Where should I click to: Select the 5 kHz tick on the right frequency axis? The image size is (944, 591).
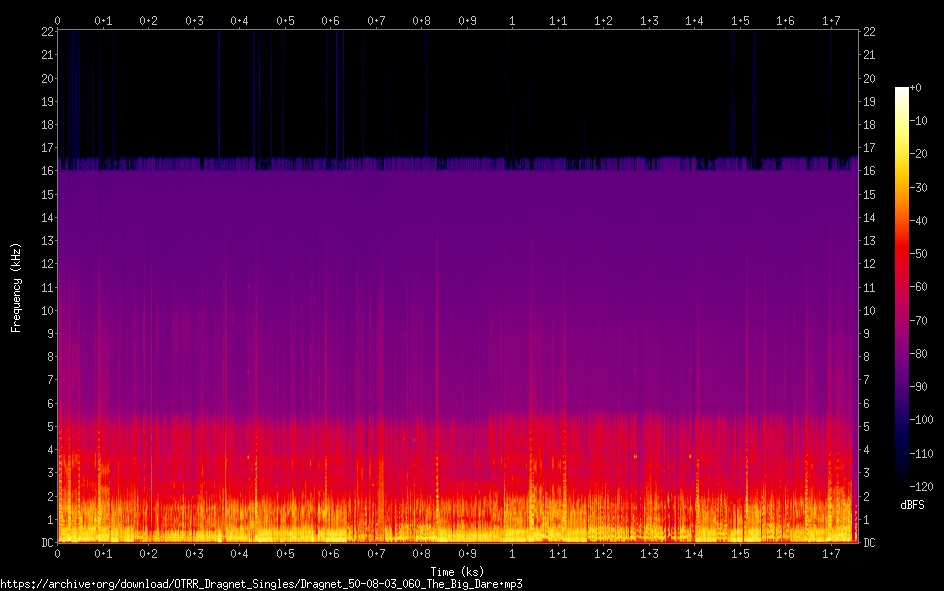pyautogui.click(x=866, y=427)
